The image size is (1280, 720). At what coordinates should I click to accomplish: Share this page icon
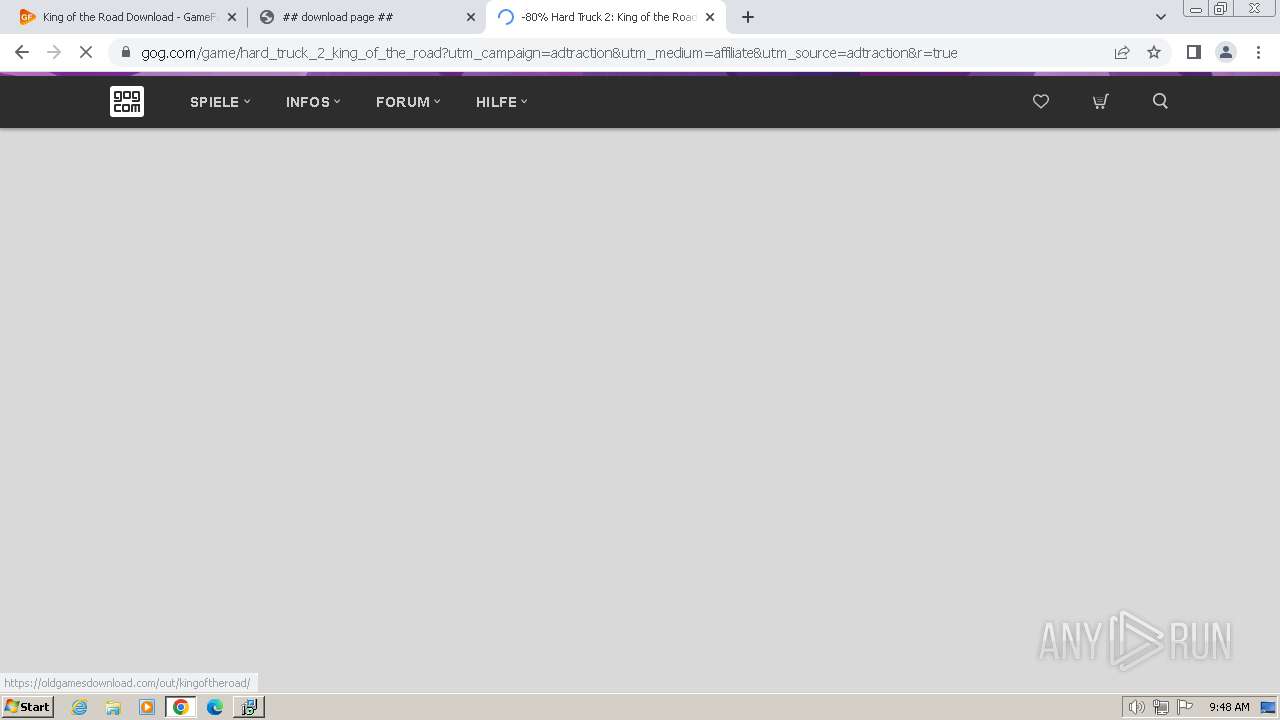pyautogui.click(x=1122, y=53)
